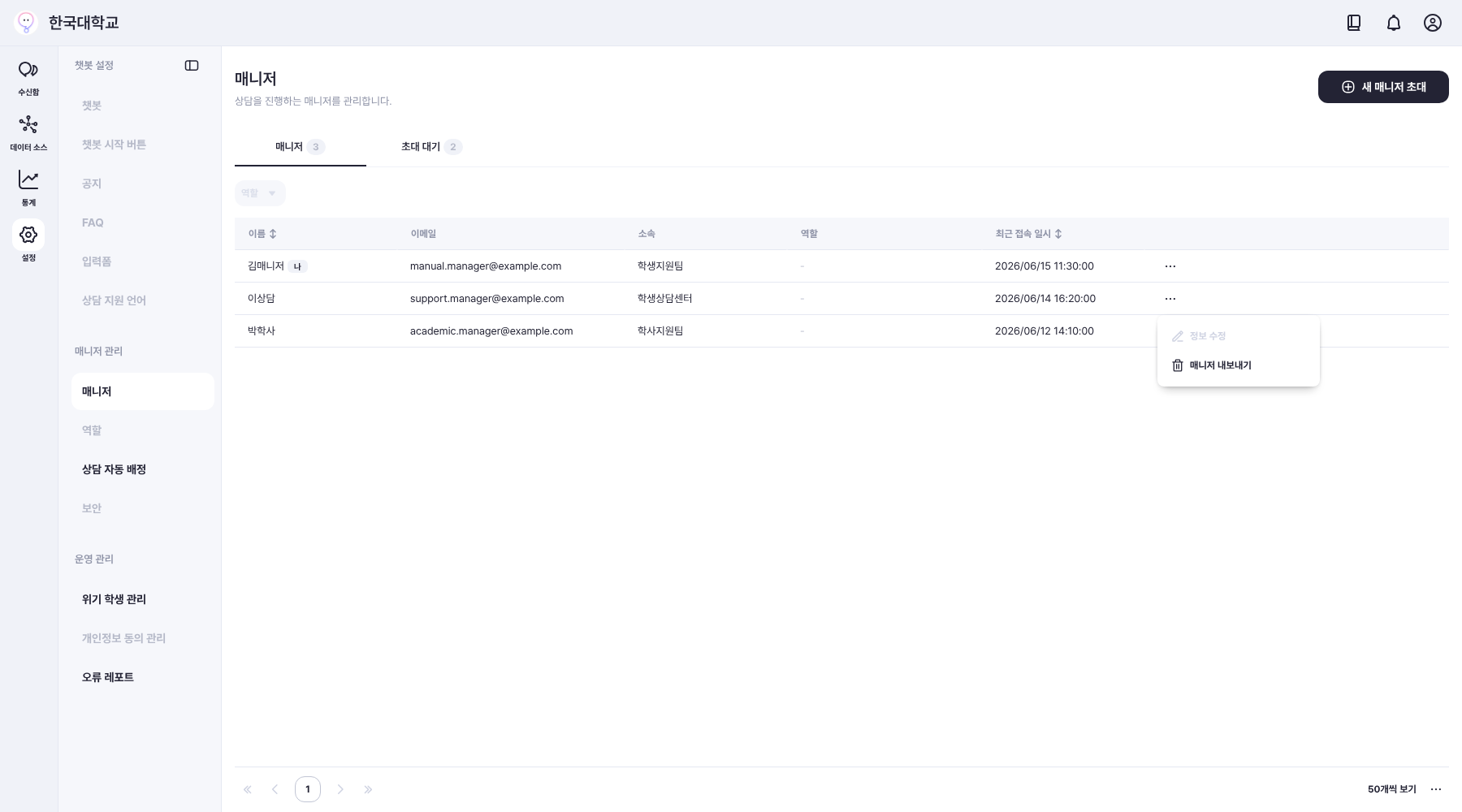Open the user profile icon
This screenshot has width=1462, height=812.
pos(1433,23)
